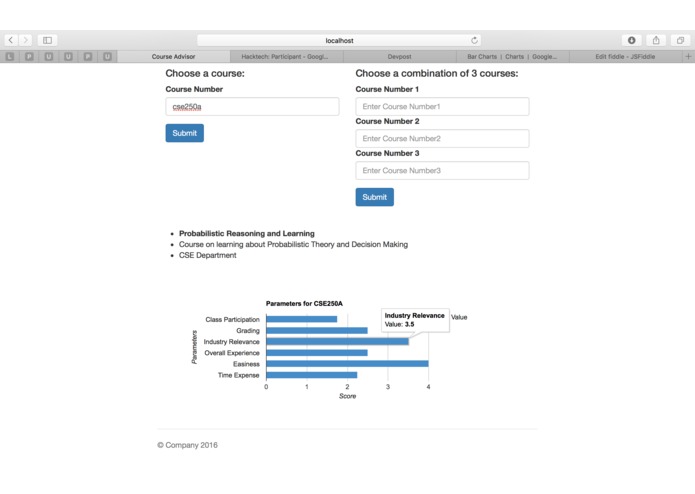Open the Share menu icon
Screen dimensions: 695x494
656,40
